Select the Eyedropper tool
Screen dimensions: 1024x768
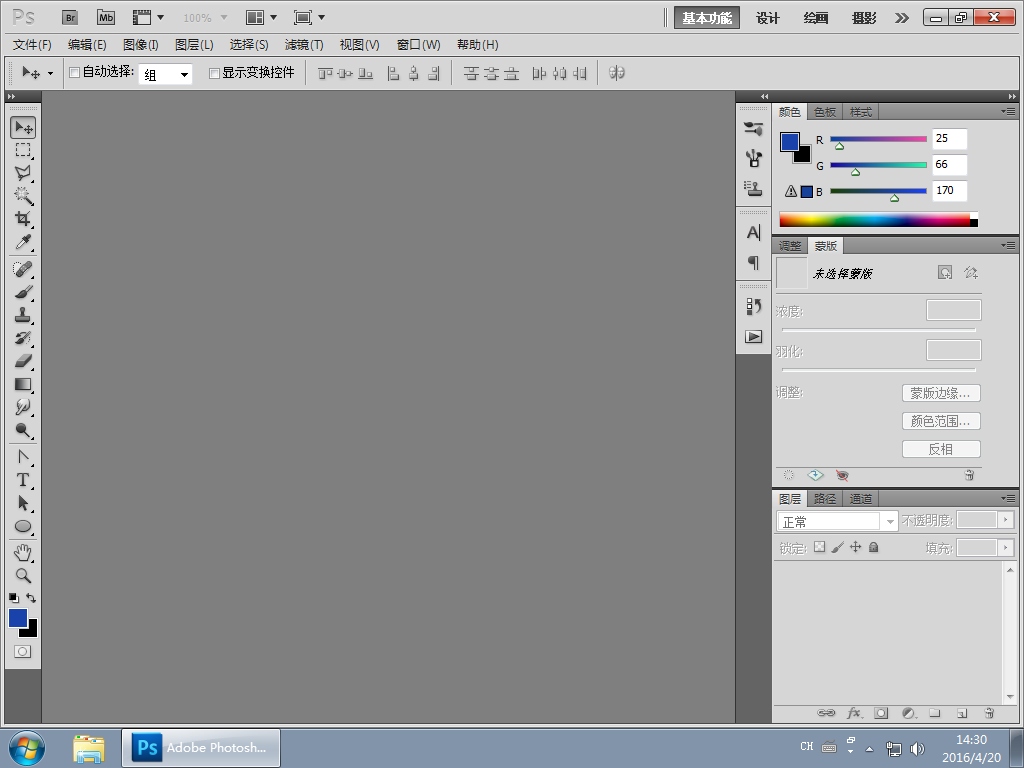[x=23, y=242]
